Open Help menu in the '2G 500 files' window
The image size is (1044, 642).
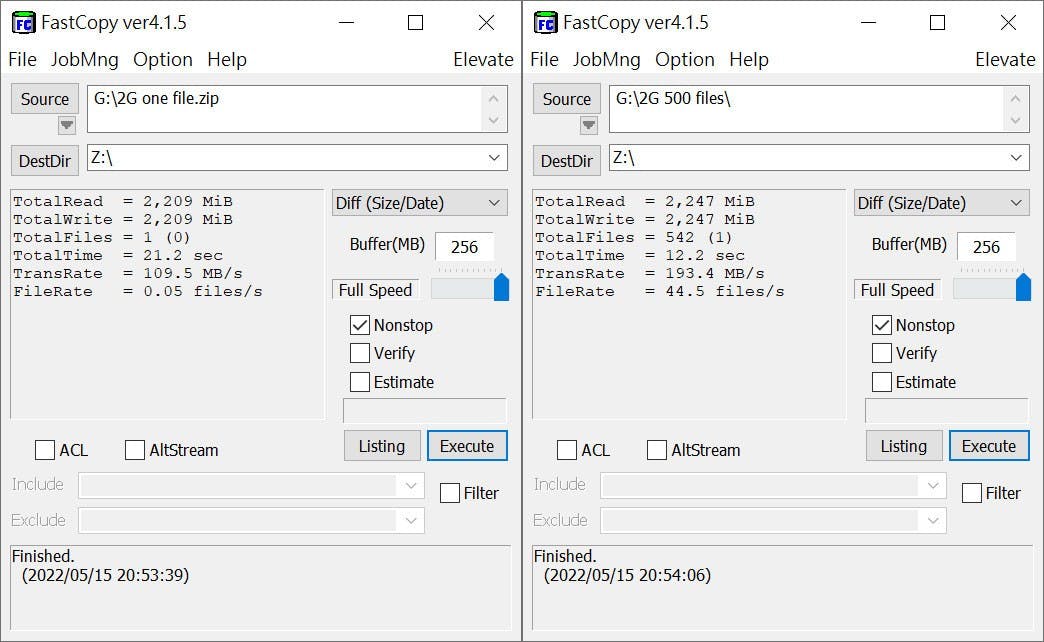748,59
